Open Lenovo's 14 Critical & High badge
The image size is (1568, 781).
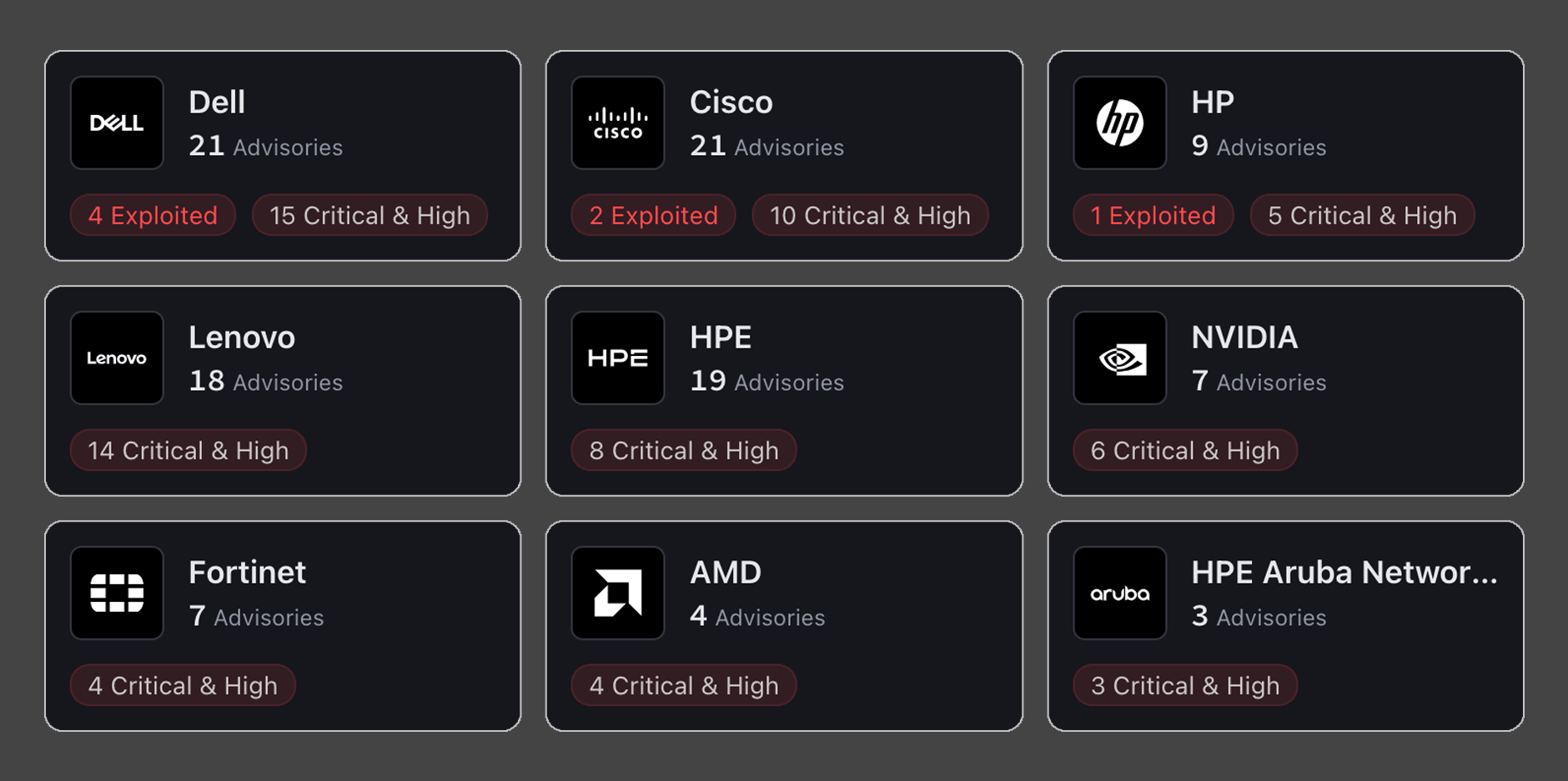point(188,450)
